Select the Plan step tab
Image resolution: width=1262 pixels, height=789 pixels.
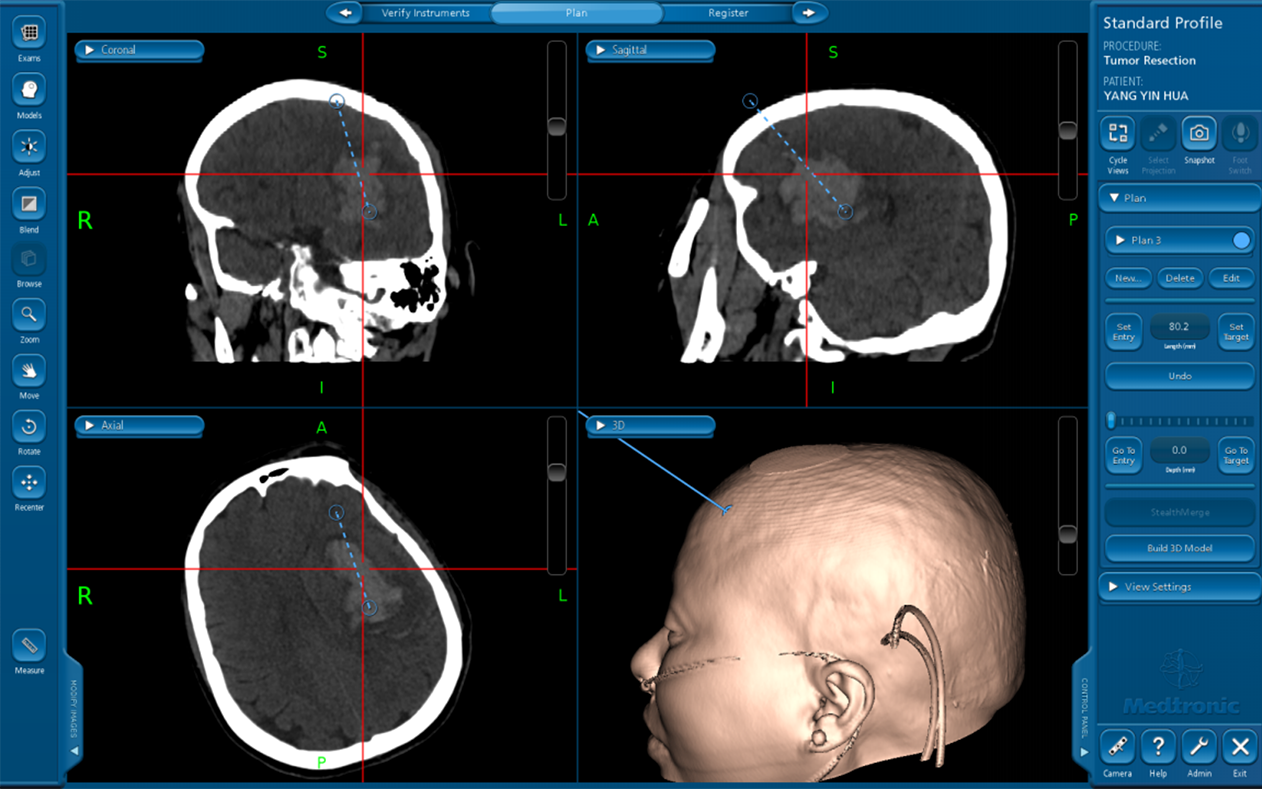point(577,13)
